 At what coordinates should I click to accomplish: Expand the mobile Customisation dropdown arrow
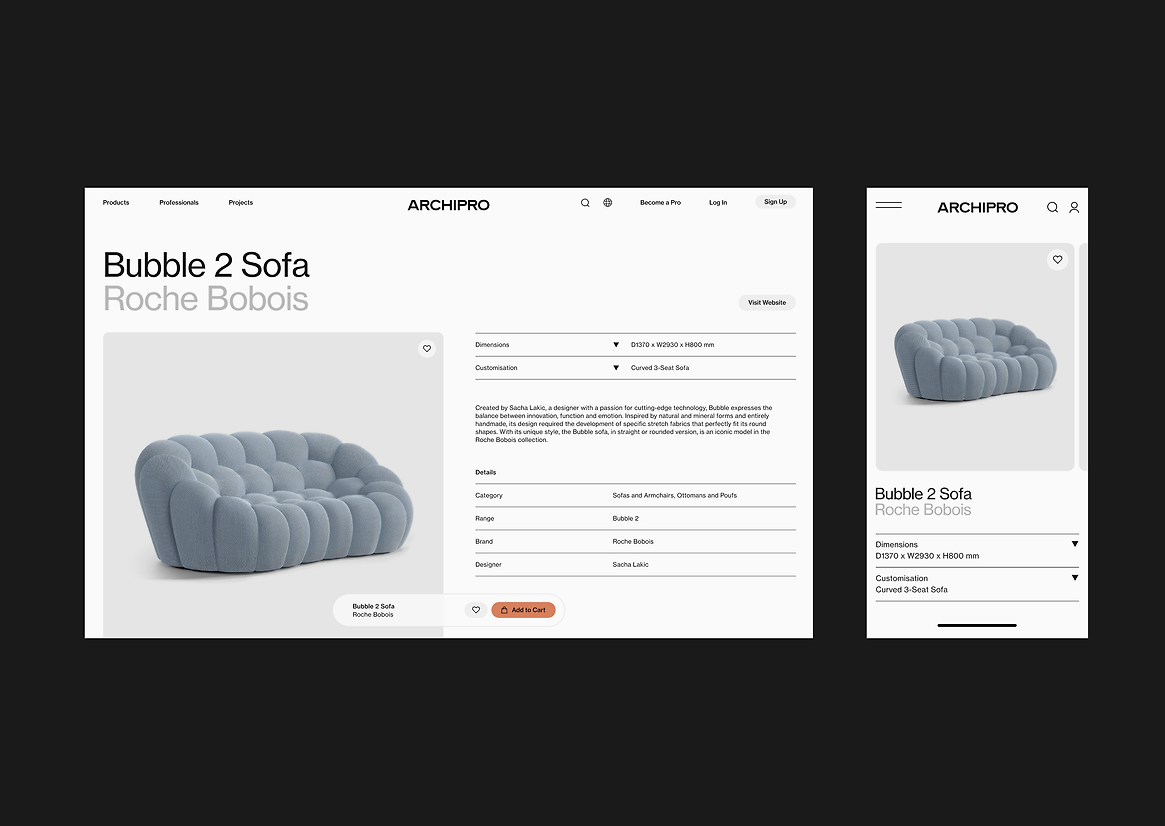1074,578
